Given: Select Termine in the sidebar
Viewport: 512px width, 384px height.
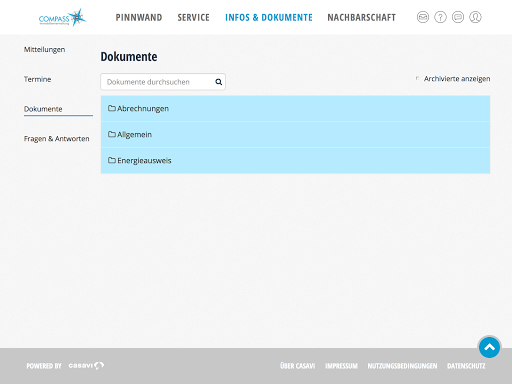Looking at the screenshot, I should click(37, 79).
